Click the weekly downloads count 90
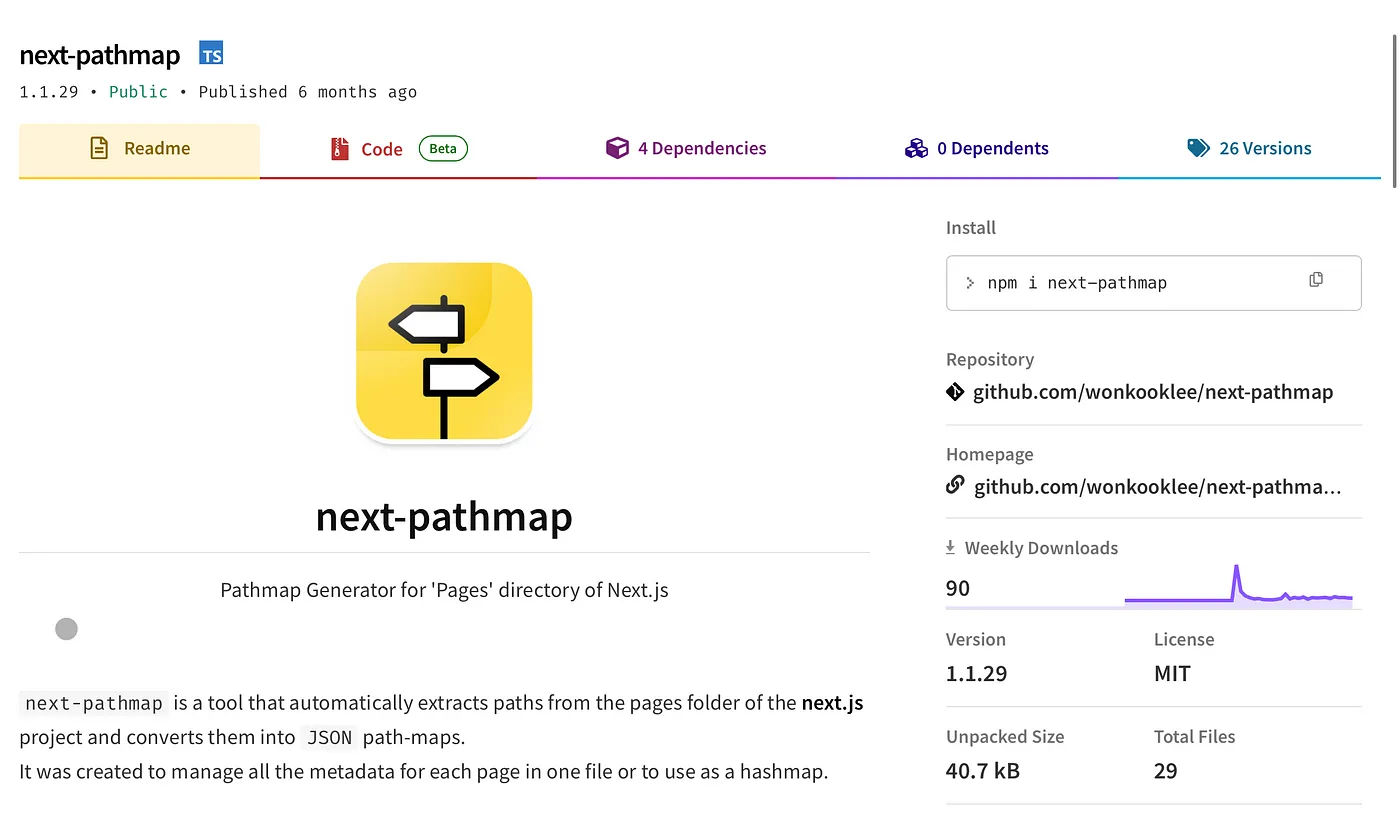This screenshot has height=813, width=1400. coord(958,588)
